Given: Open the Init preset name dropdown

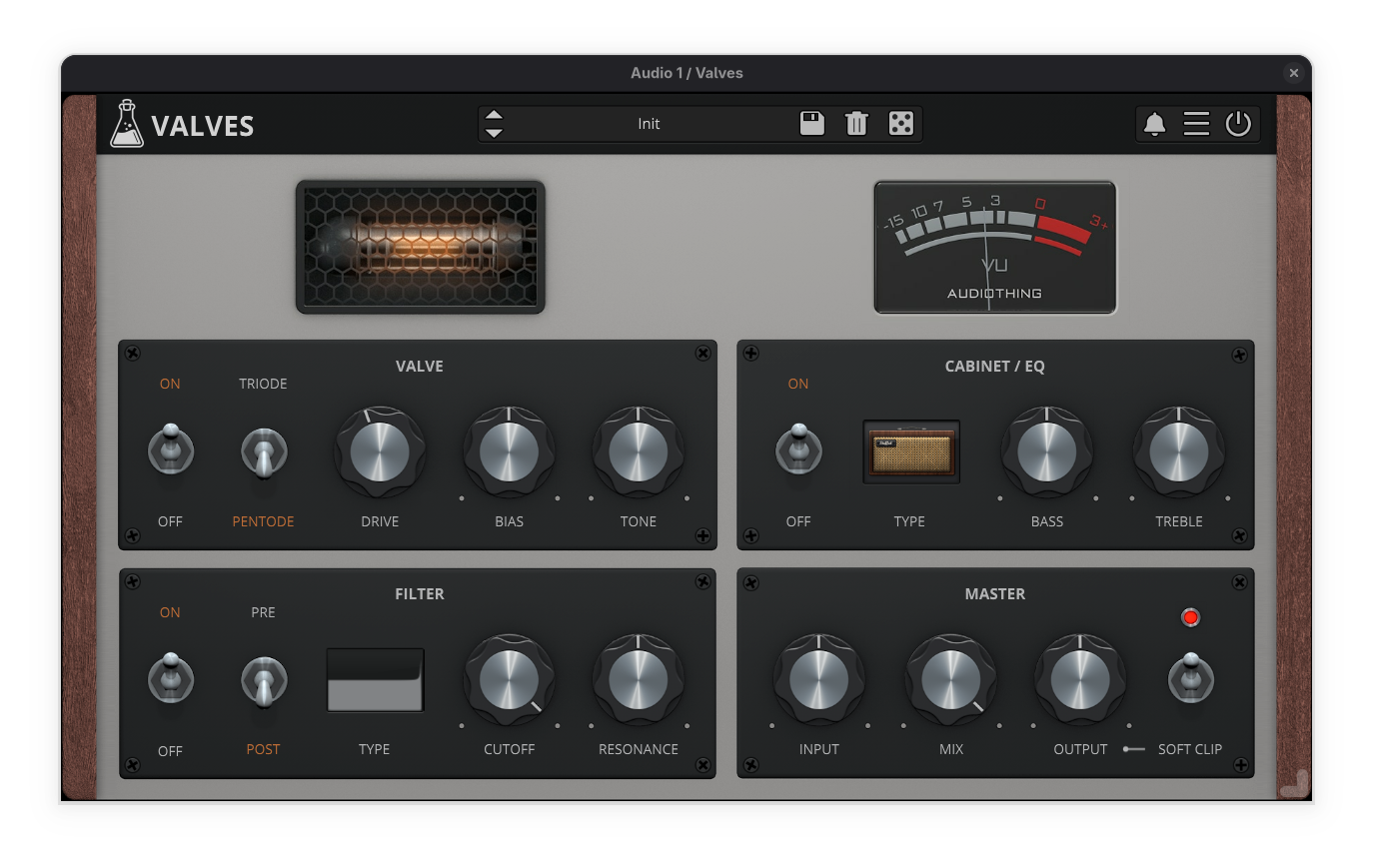Looking at the screenshot, I should pyautogui.click(x=649, y=124).
